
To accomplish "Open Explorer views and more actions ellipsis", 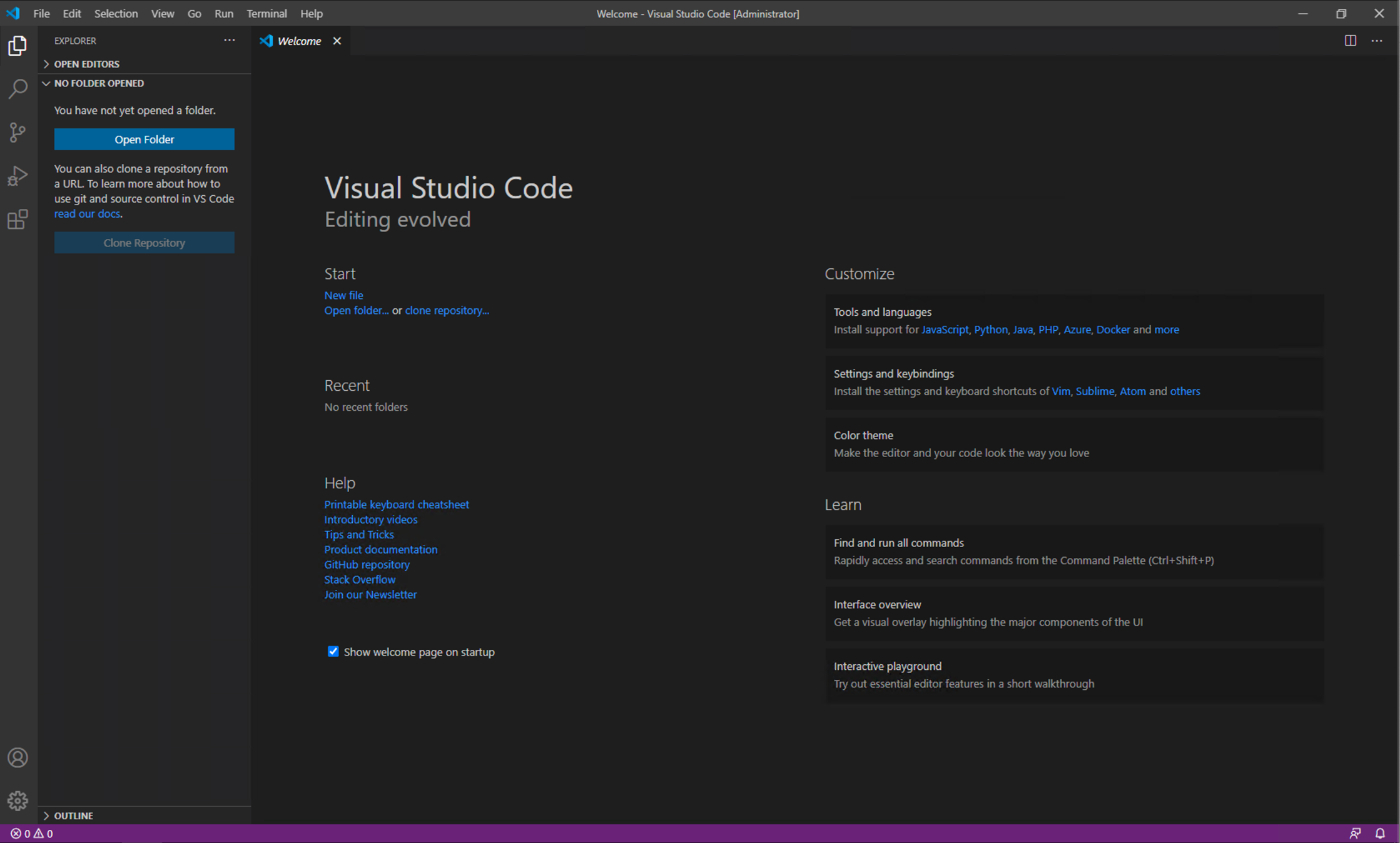I will pos(230,41).
